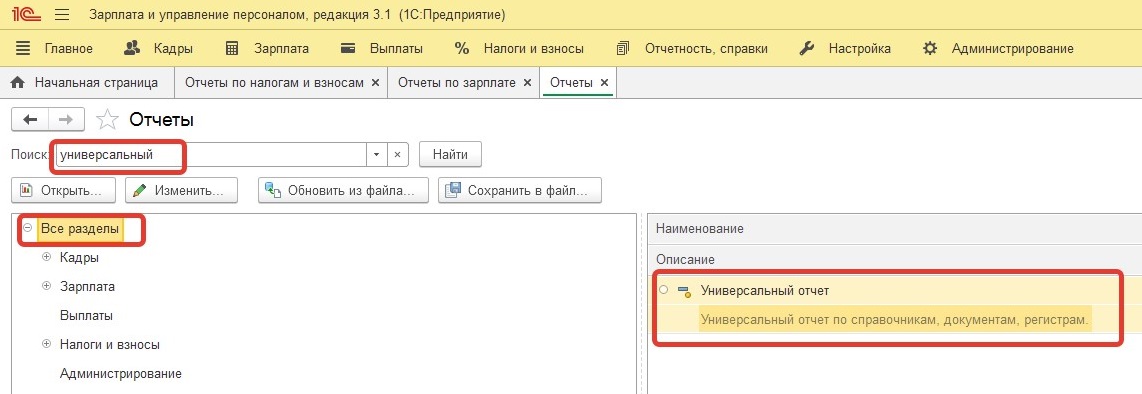Click the Настройка wrench icon
Image resolution: width=1142 pixels, height=394 pixels.
coord(806,49)
